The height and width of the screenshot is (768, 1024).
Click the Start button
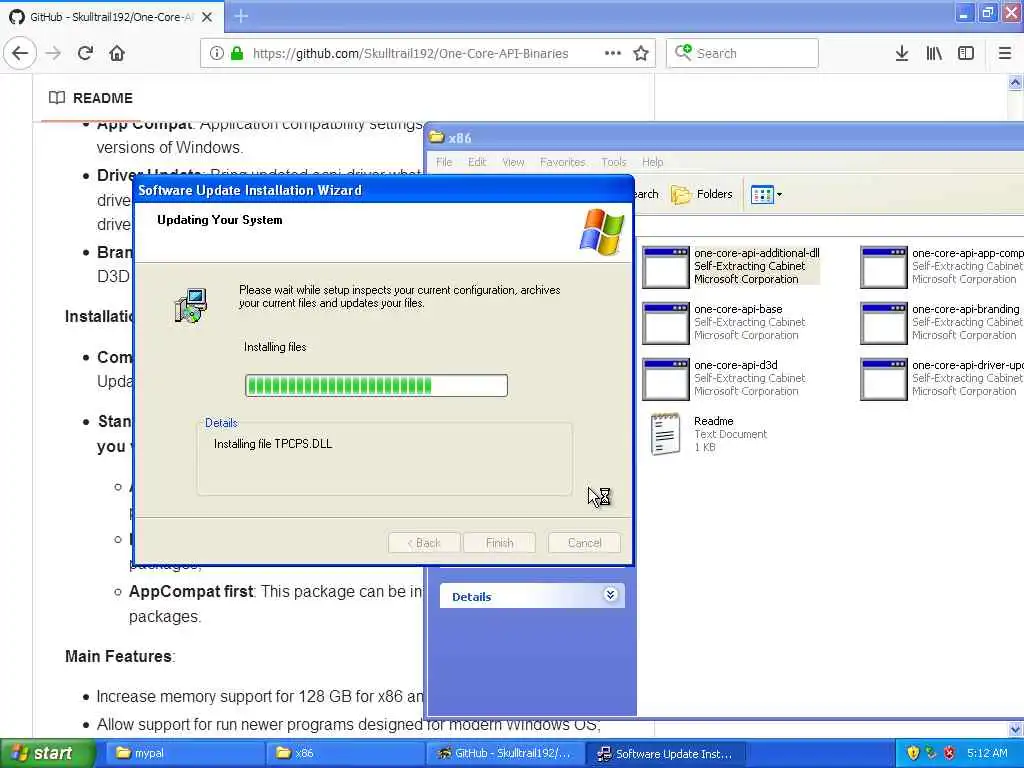click(x=47, y=753)
